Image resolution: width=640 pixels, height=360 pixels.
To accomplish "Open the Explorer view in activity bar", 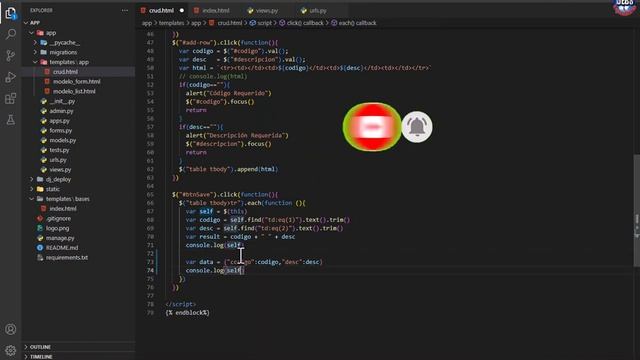I will [11, 13].
